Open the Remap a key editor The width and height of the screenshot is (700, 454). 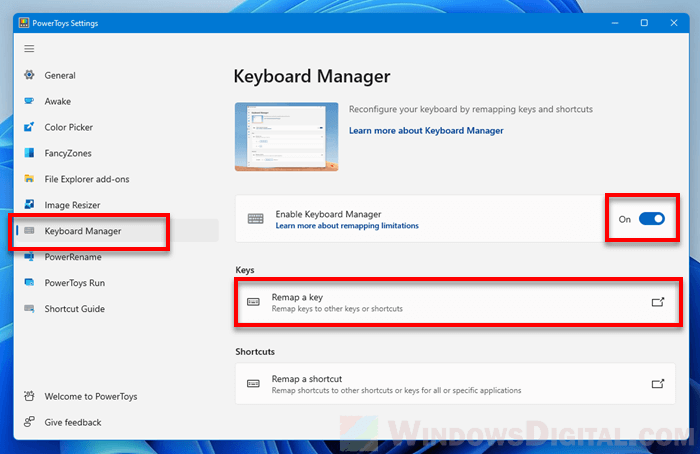pos(455,302)
